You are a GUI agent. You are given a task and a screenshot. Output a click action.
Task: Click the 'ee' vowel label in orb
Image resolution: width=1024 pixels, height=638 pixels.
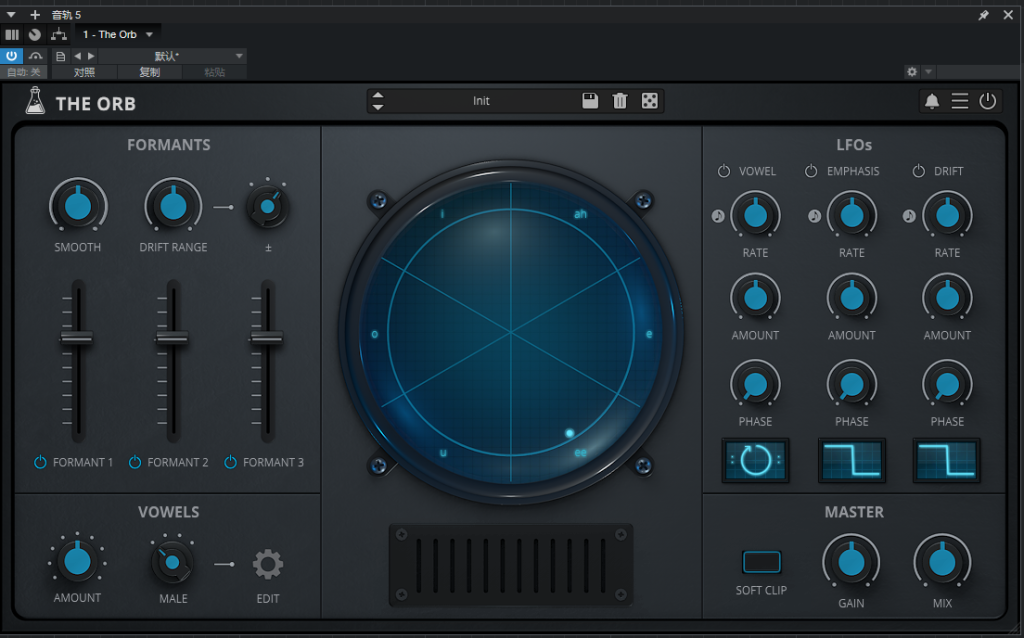[580, 453]
